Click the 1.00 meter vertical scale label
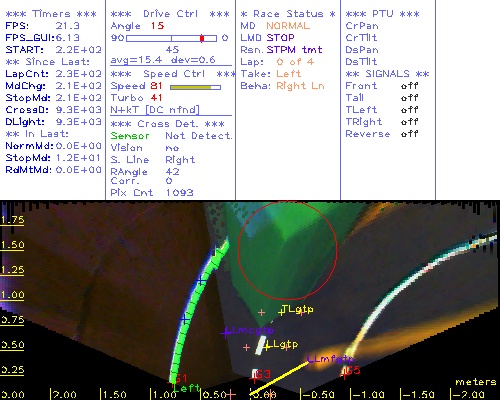500x400 pixels. (x=12, y=295)
